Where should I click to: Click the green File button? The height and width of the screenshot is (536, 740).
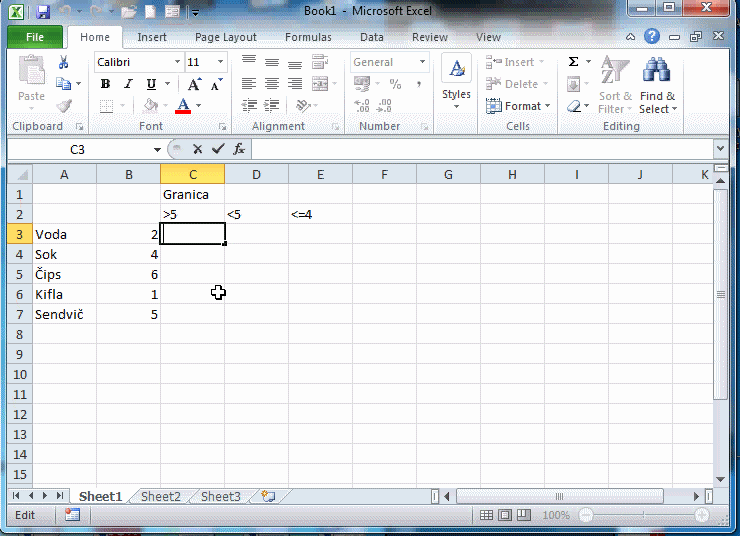coord(35,37)
